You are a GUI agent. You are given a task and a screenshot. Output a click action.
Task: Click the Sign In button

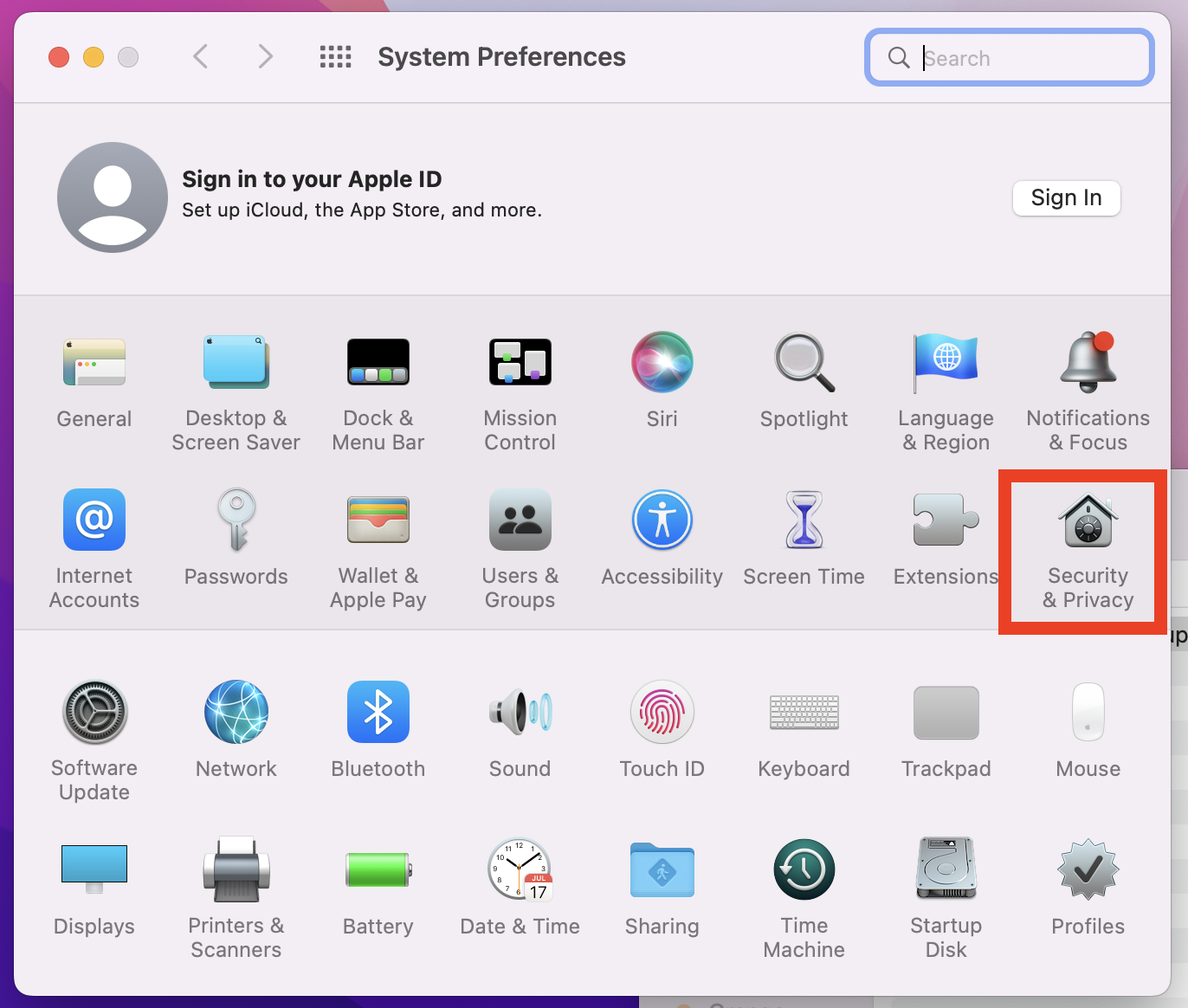click(x=1067, y=198)
